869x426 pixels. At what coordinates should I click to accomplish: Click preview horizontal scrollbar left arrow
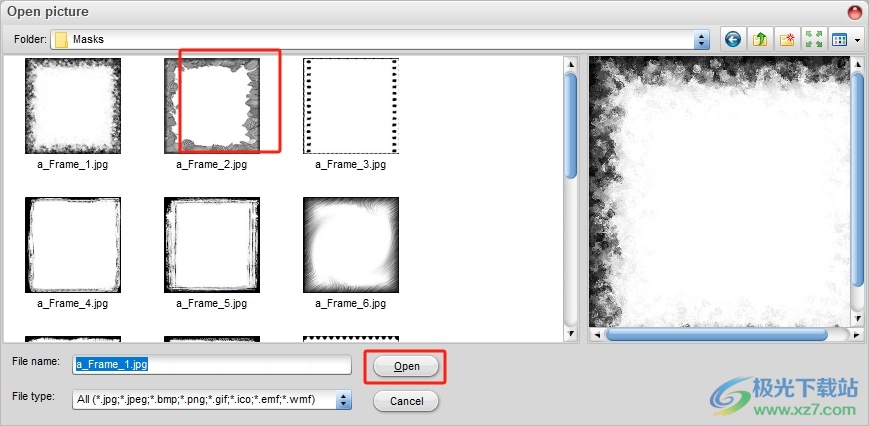coord(596,335)
